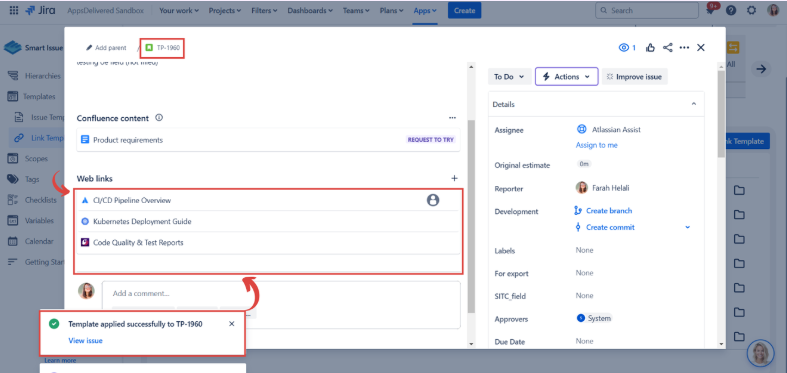Toggle watching with the eye icon
This screenshot has height=373, width=787.
coord(627,48)
